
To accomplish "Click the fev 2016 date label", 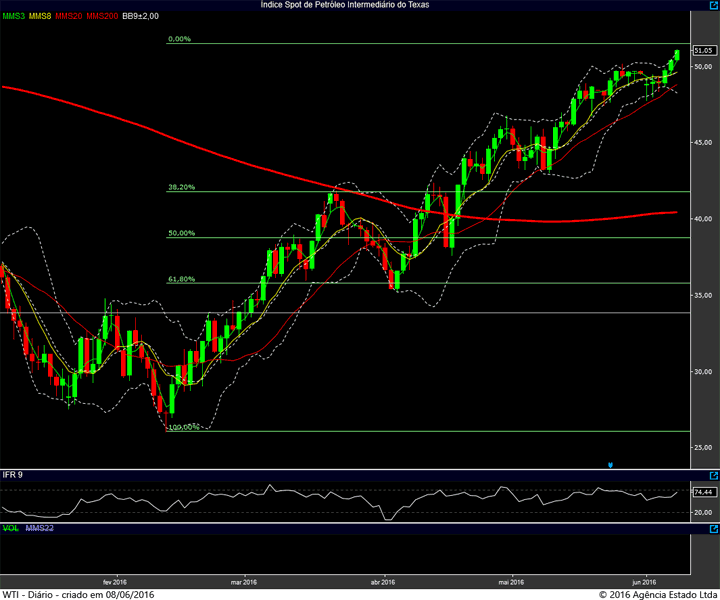I will click(x=115, y=583).
